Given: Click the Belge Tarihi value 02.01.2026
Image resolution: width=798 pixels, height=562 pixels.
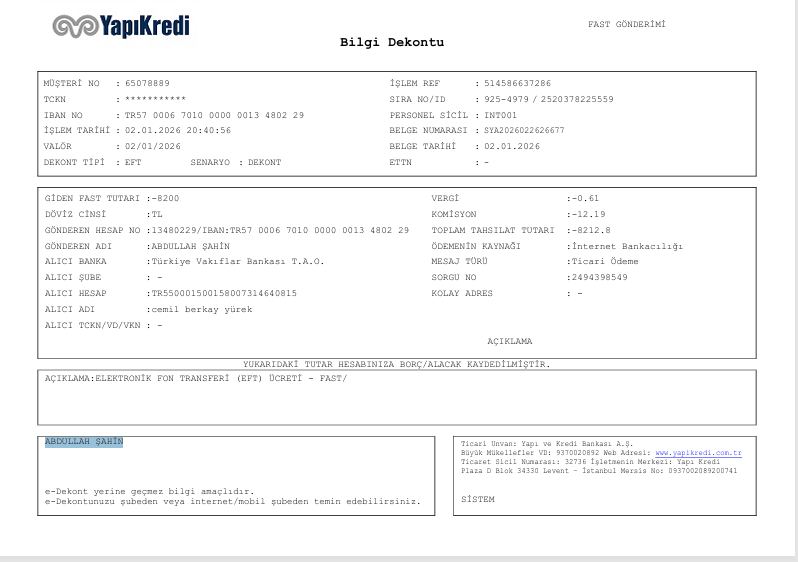Looking at the screenshot, I should pos(511,146).
